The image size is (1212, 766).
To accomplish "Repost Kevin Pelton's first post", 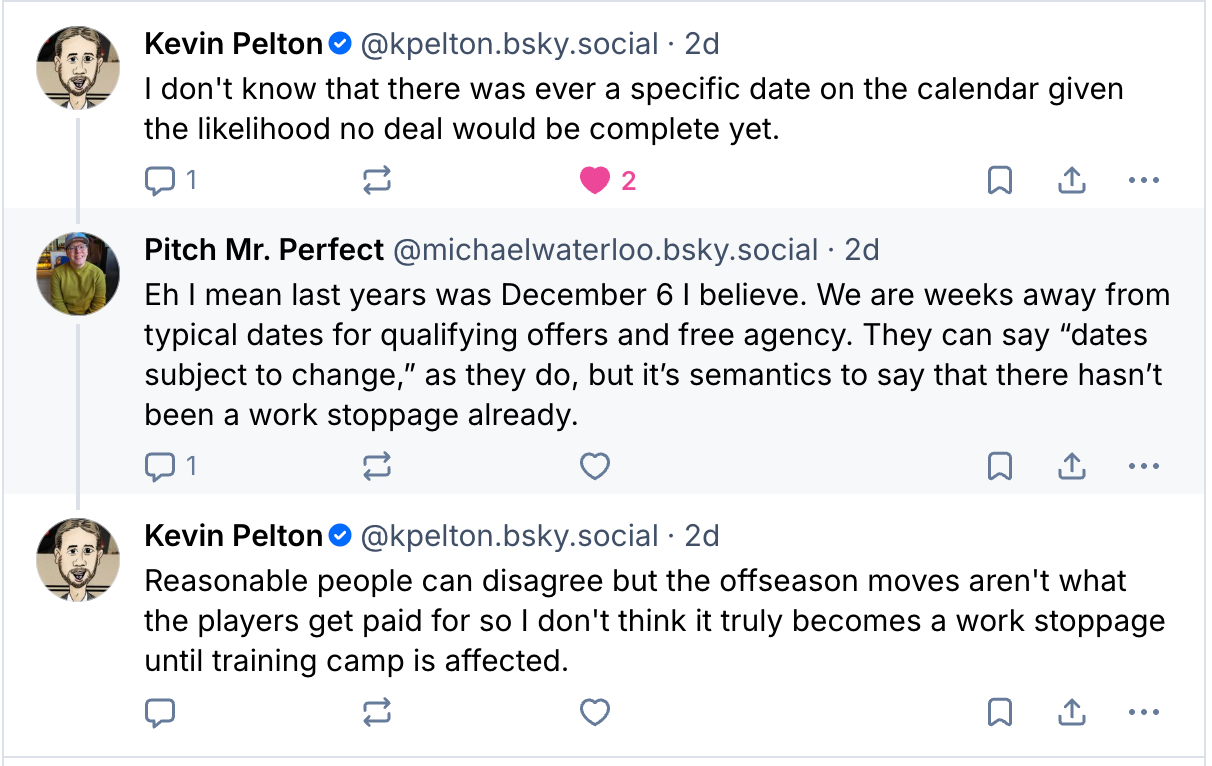I will [x=377, y=181].
